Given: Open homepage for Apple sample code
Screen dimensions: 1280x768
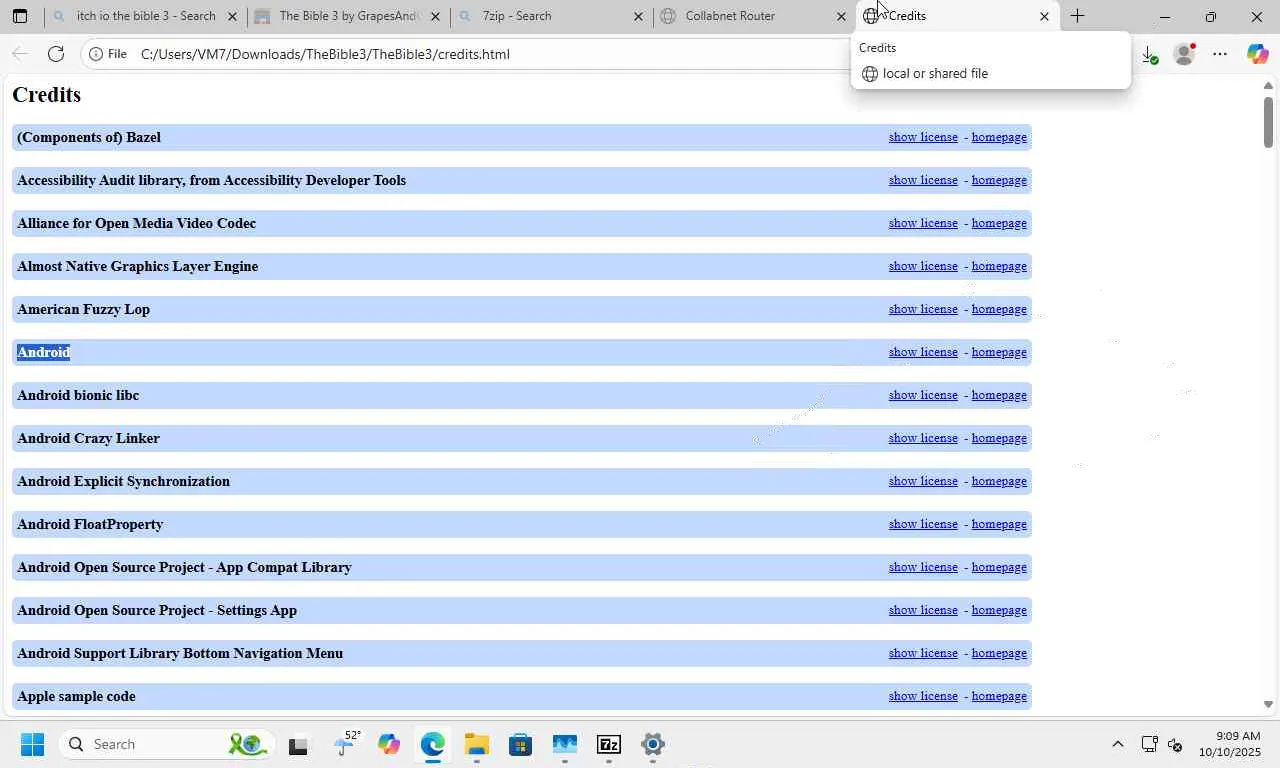Looking at the screenshot, I should (x=999, y=696).
